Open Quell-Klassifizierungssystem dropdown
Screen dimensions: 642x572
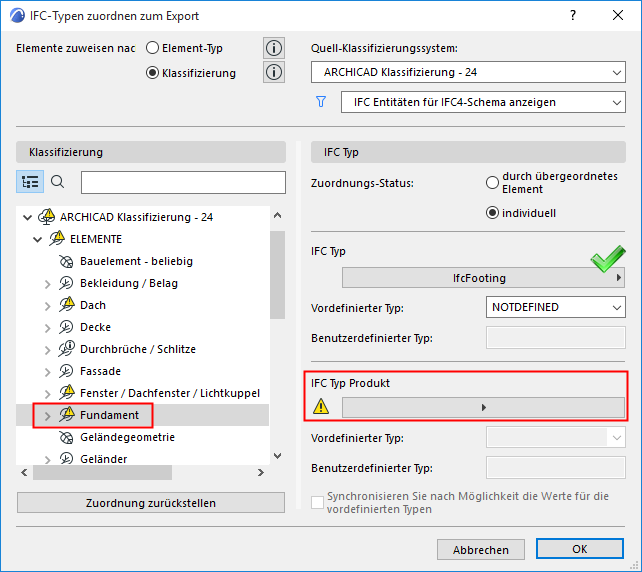click(x=468, y=72)
